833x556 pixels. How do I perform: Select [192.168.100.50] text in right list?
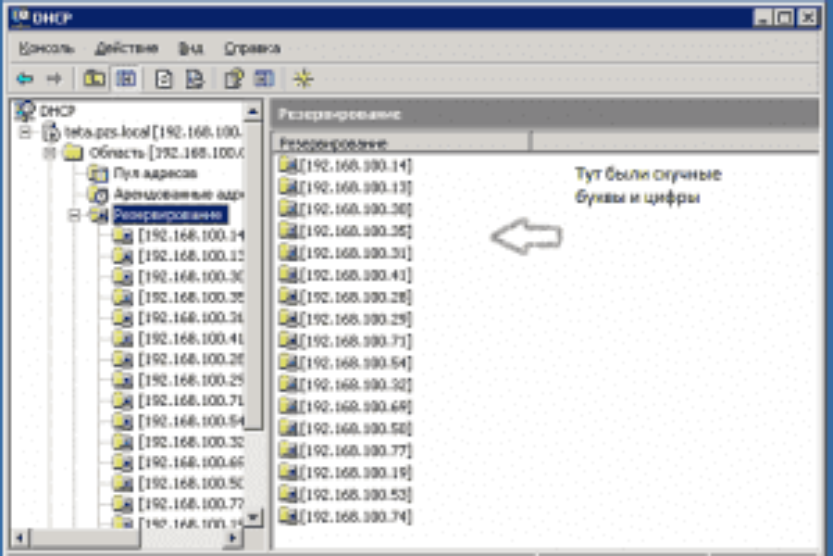coord(355,428)
